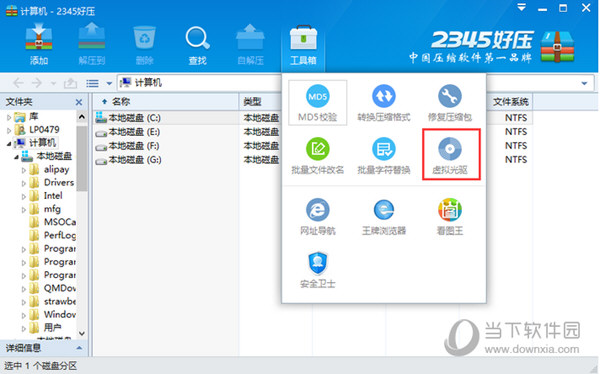The height and width of the screenshot is (374, 600).
Task: Click the forward navigation arrow
Action: [37, 83]
